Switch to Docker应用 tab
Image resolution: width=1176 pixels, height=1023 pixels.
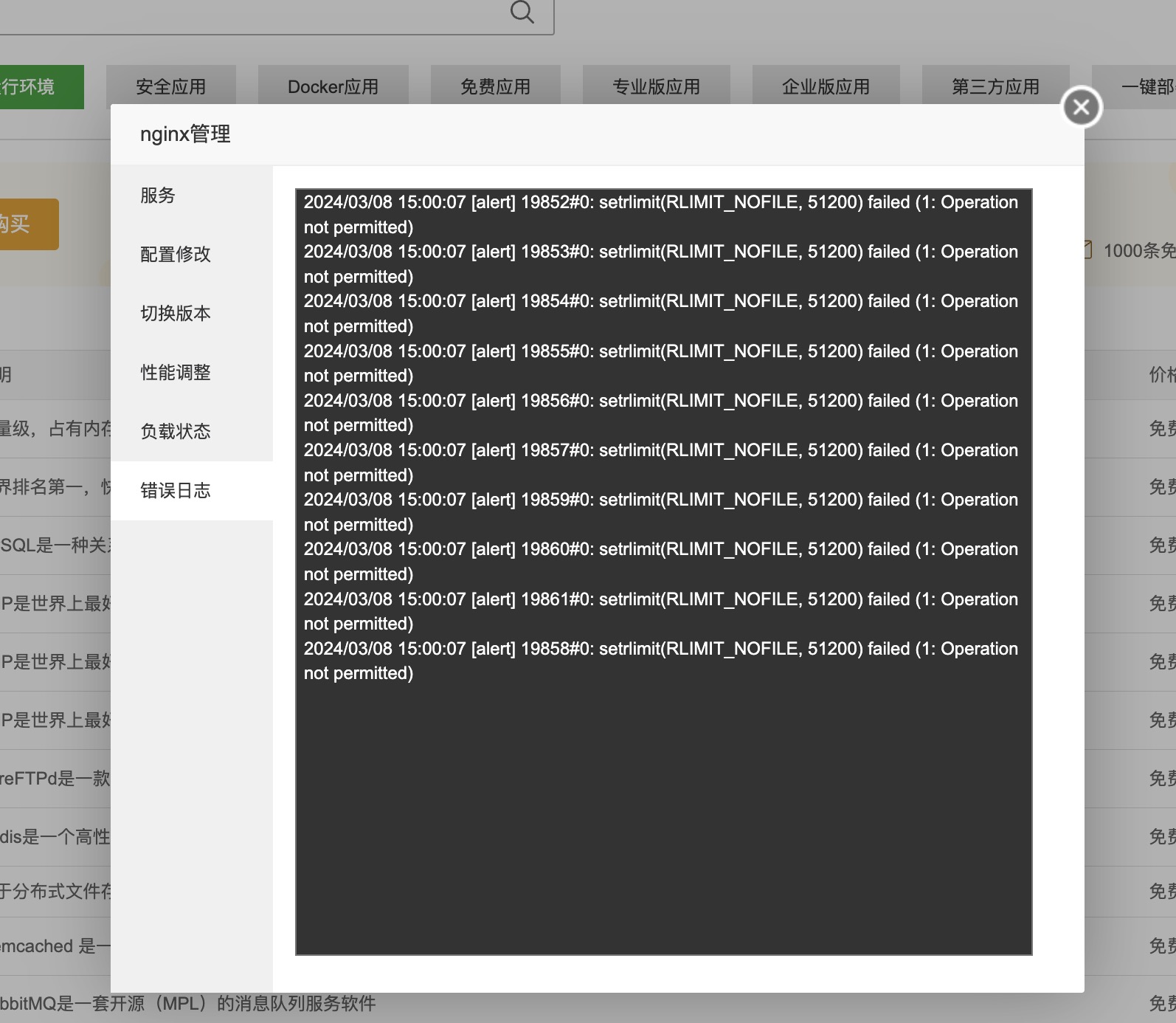tap(333, 86)
